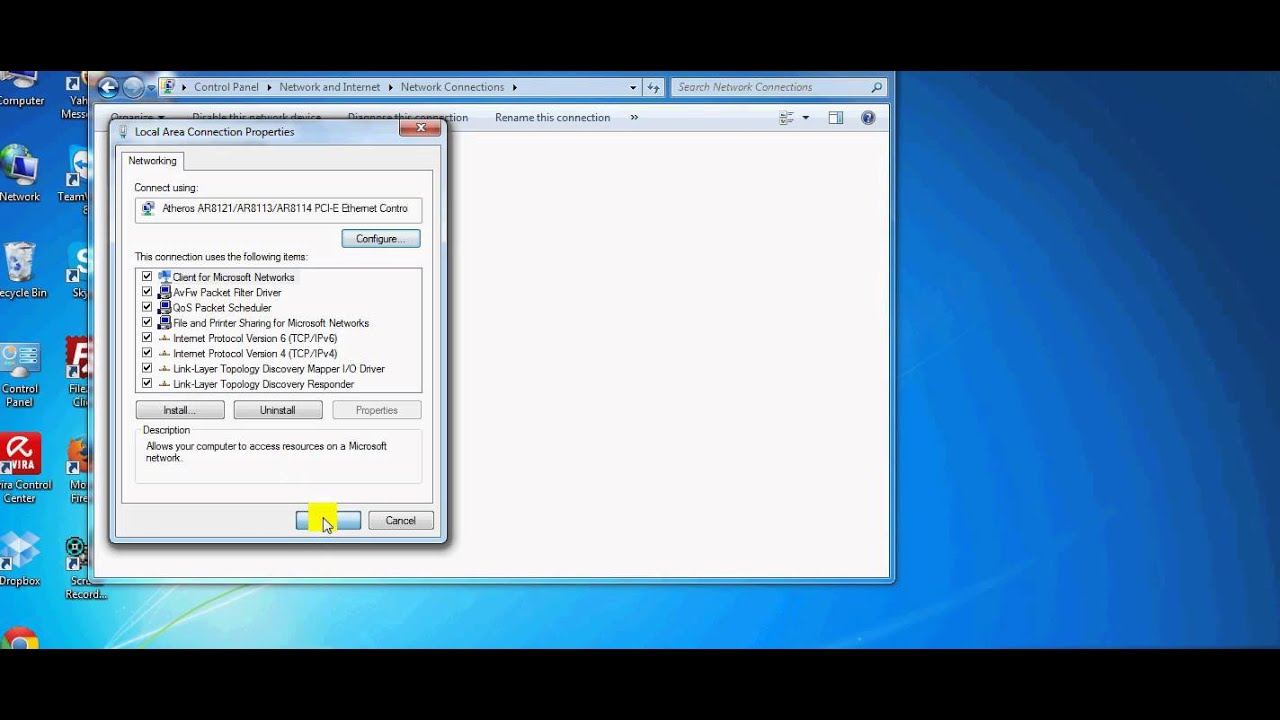Click the Back arrow in Network Connections window
Screen dimensions: 1280x720
108,87
